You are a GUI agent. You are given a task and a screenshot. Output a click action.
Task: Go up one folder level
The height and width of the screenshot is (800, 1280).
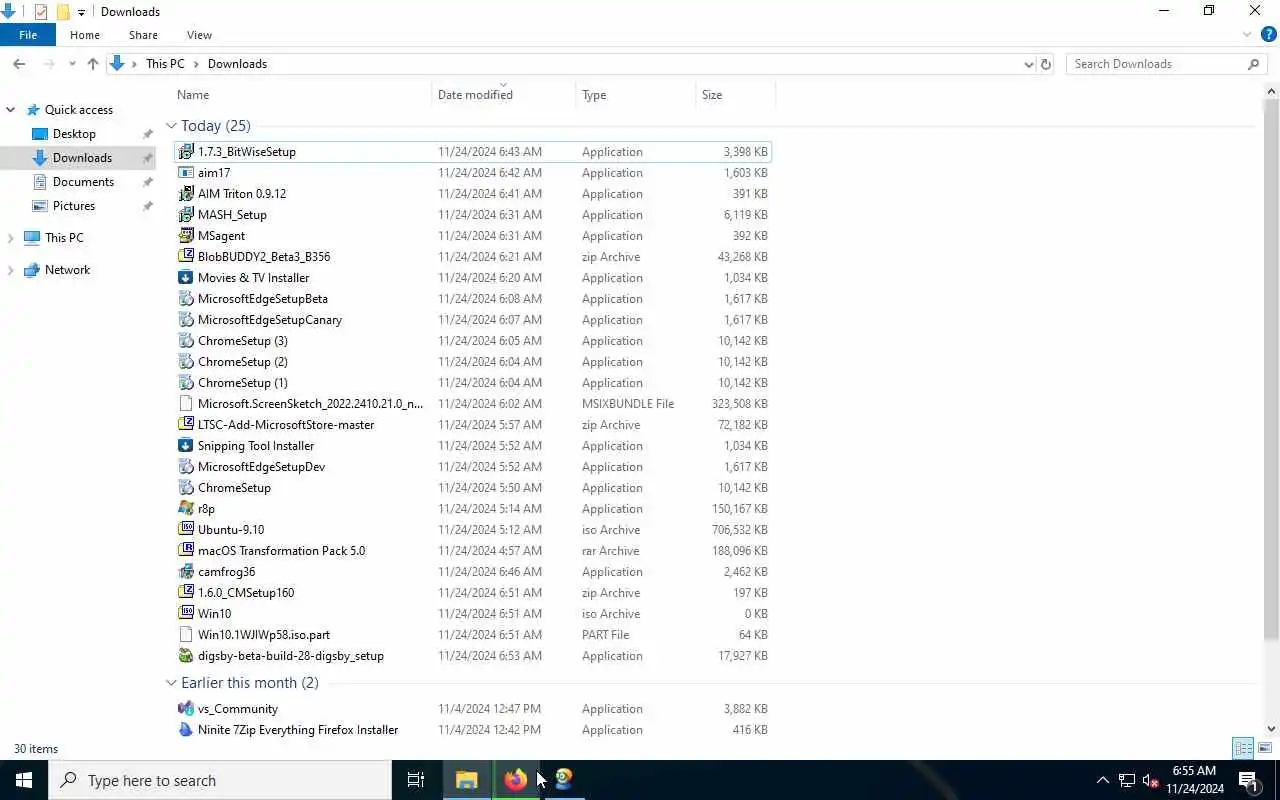point(93,64)
